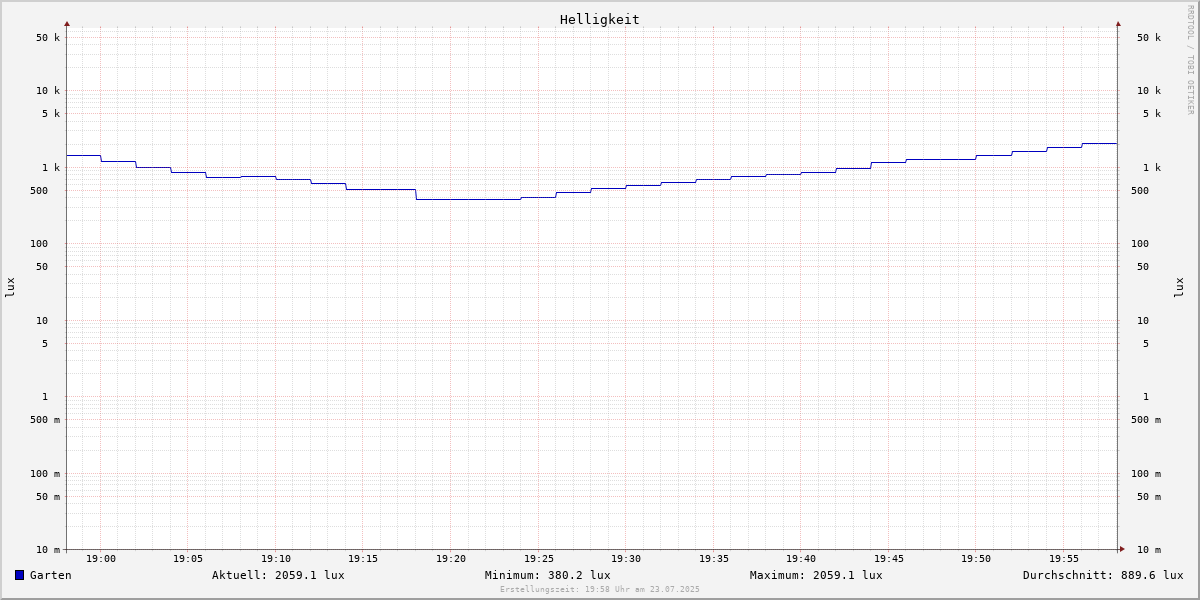Click the '19:50' time axis label
The width and height of the screenshot is (1200, 600).
pos(976,559)
